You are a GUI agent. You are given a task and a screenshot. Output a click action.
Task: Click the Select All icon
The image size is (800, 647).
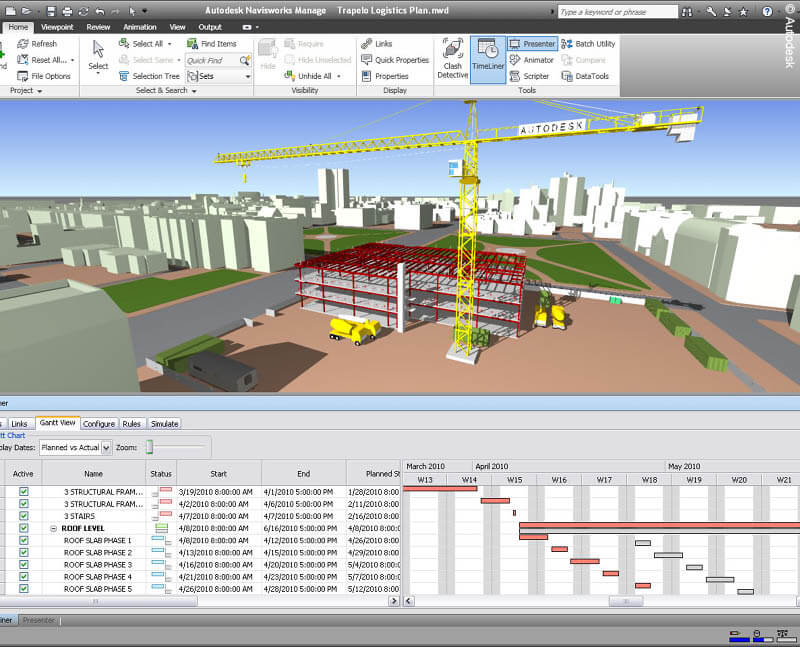point(123,44)
